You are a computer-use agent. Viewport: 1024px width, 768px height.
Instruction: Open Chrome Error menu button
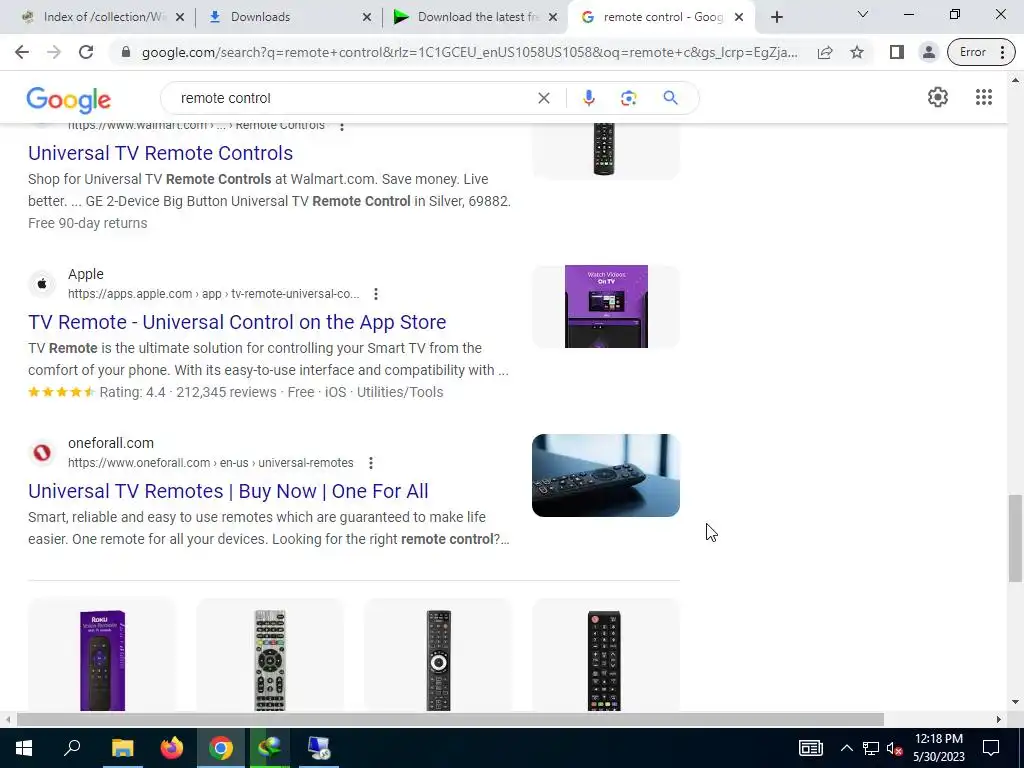(x=981, y=52)
